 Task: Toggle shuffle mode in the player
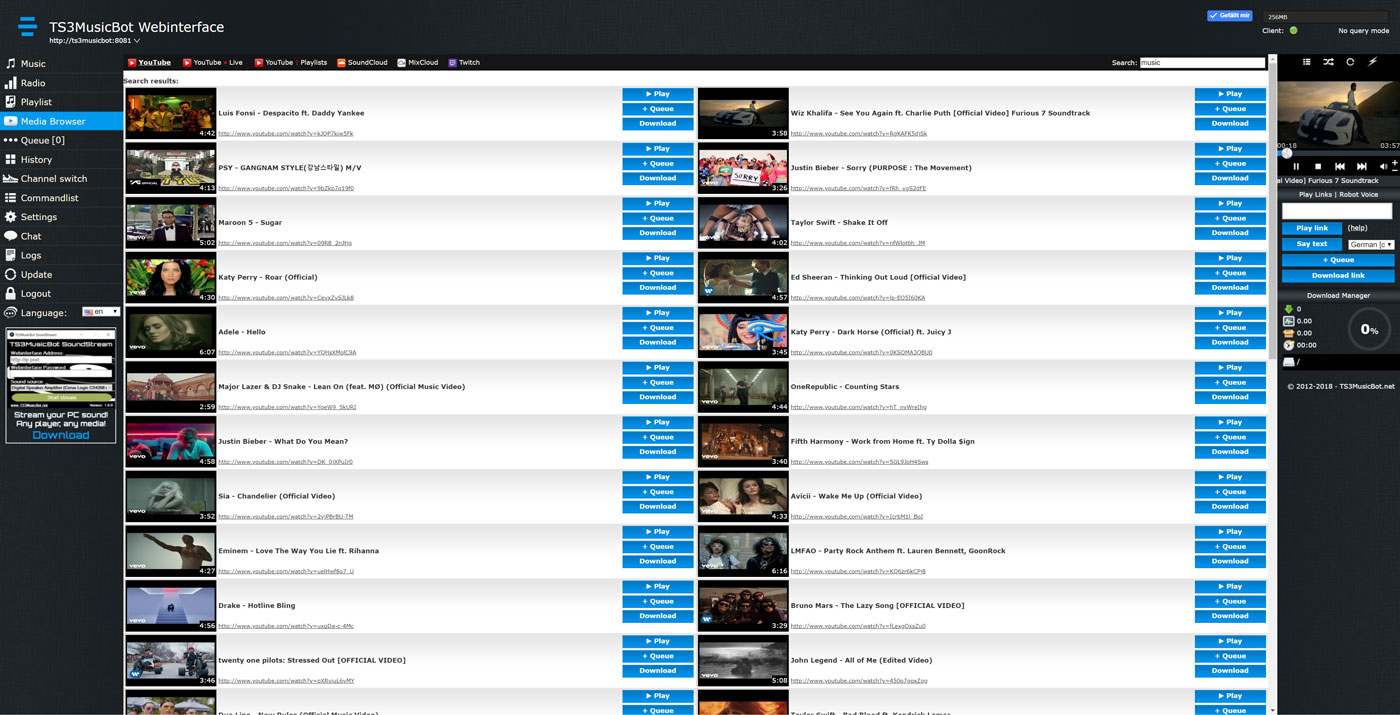(x=1328, y=62)
